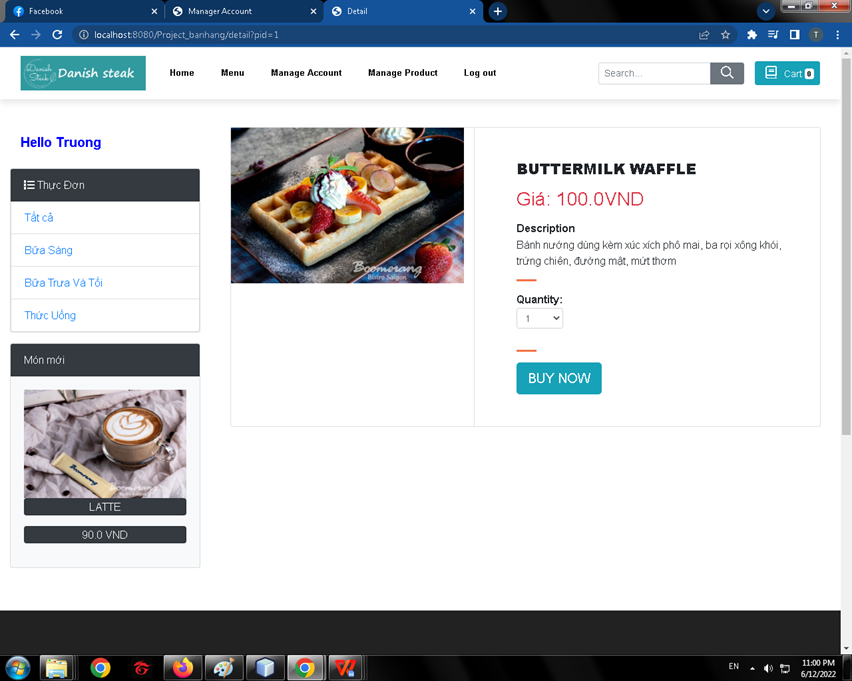Click the page vertical scrollbar
852x681 pixels.
point(846,245)
